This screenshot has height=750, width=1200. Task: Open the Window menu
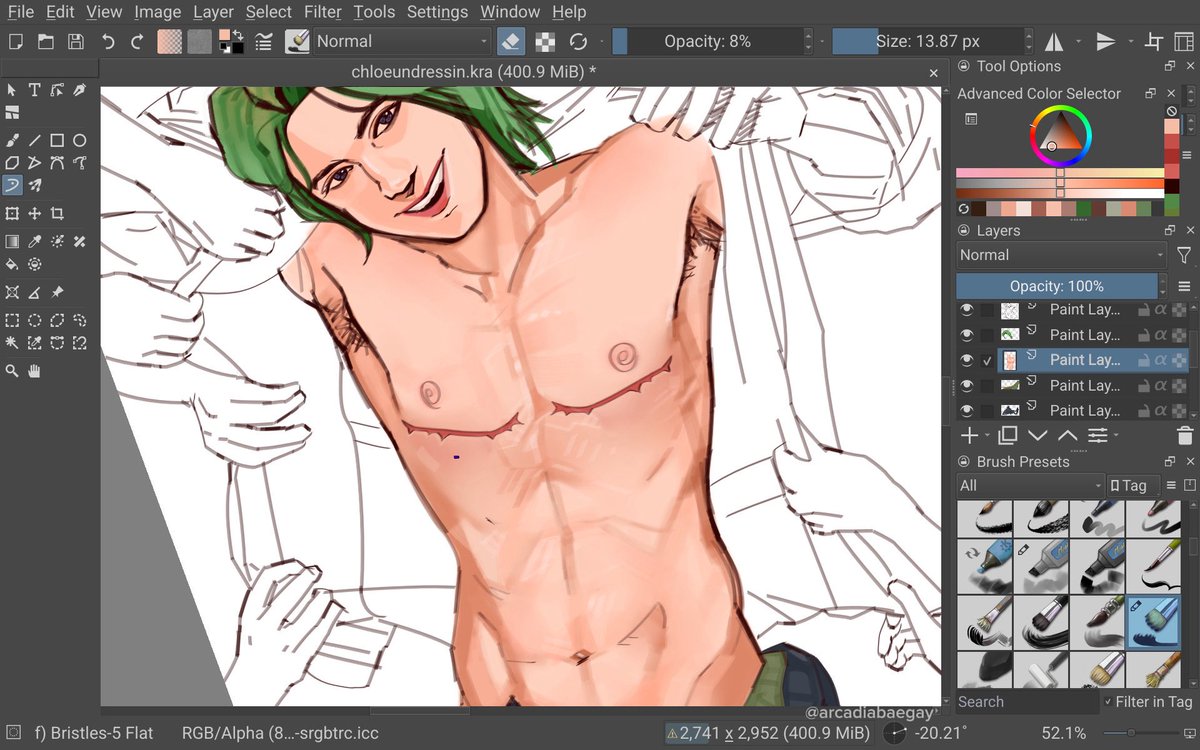(x=509, y=12)
